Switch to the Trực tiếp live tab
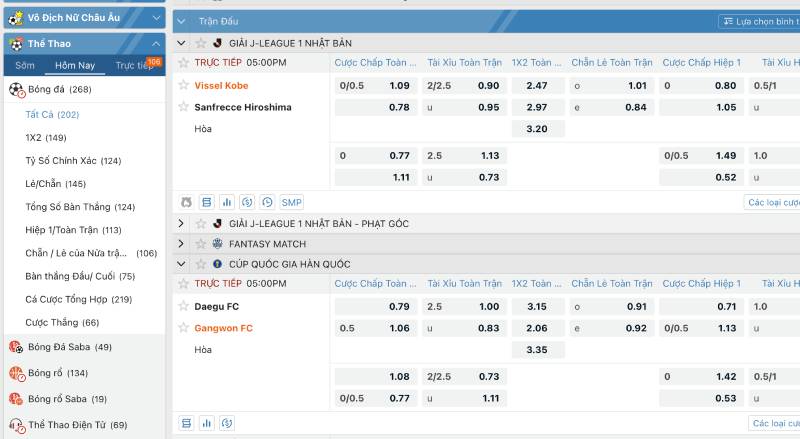Screen dimensions: 800x439 pos(133,65)
